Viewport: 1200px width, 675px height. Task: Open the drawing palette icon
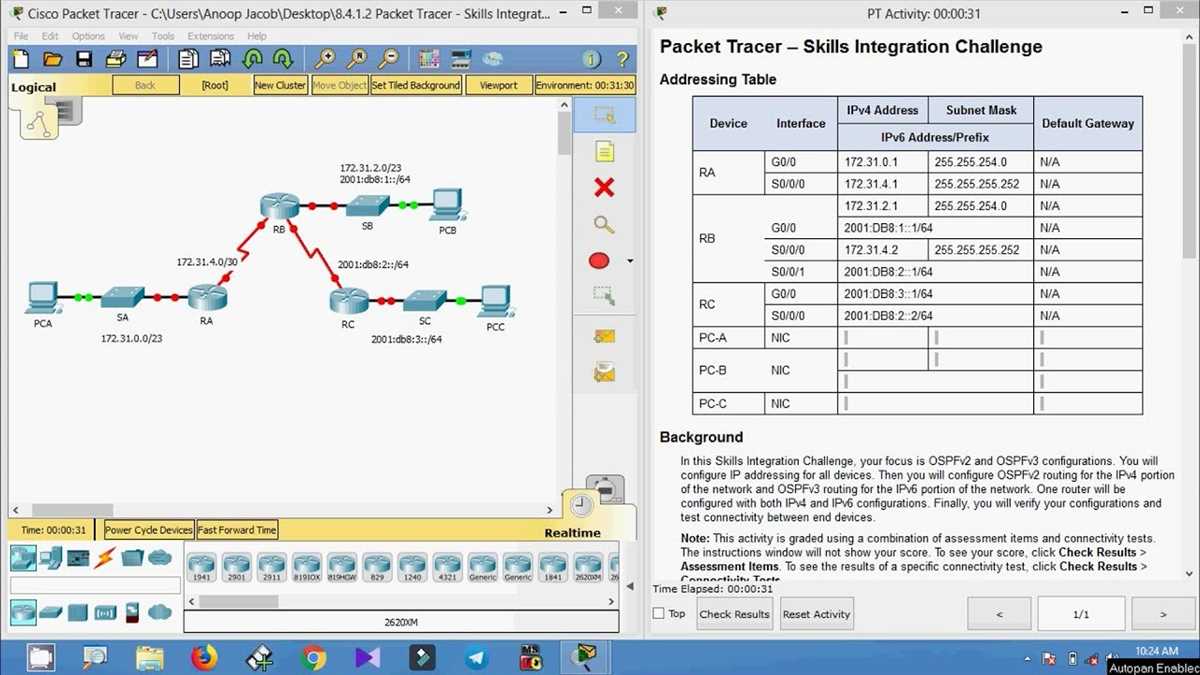coord(429,60)
